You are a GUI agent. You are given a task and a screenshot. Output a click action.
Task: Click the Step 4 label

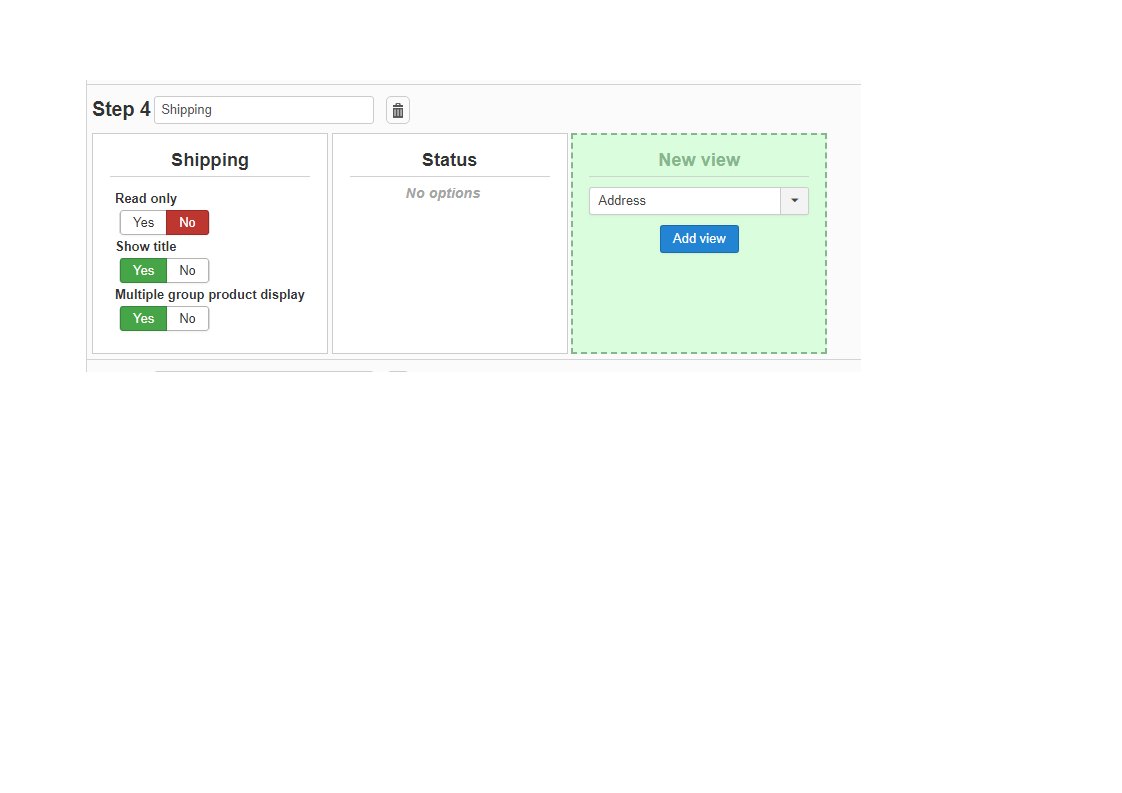(121, 109)
